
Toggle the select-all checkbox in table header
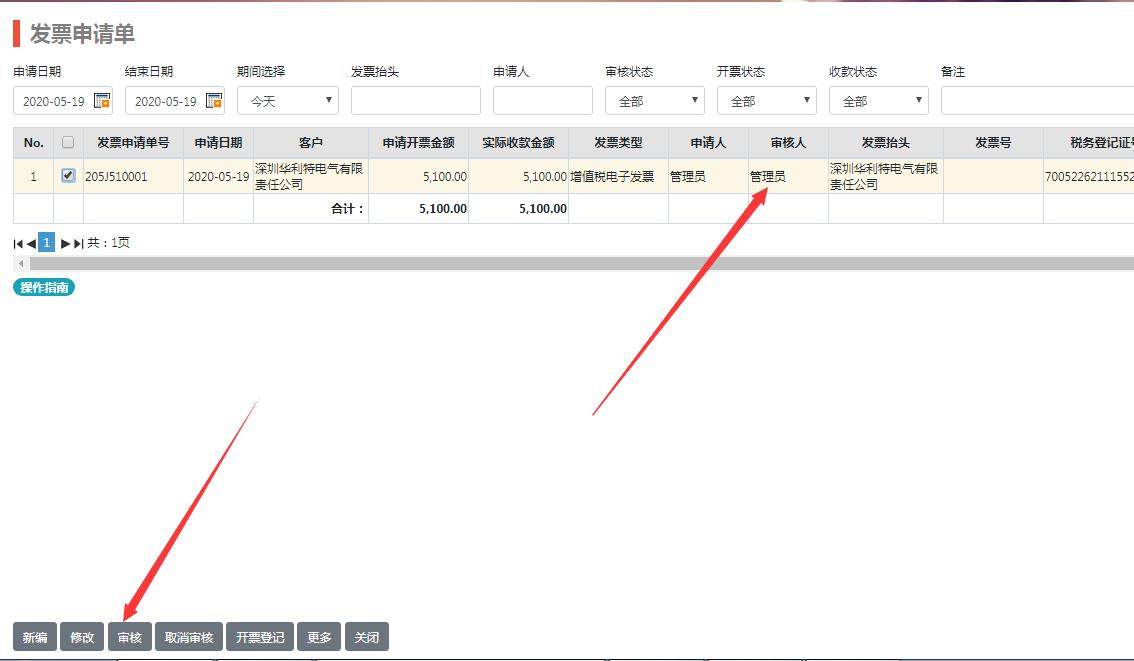[68, 142]
